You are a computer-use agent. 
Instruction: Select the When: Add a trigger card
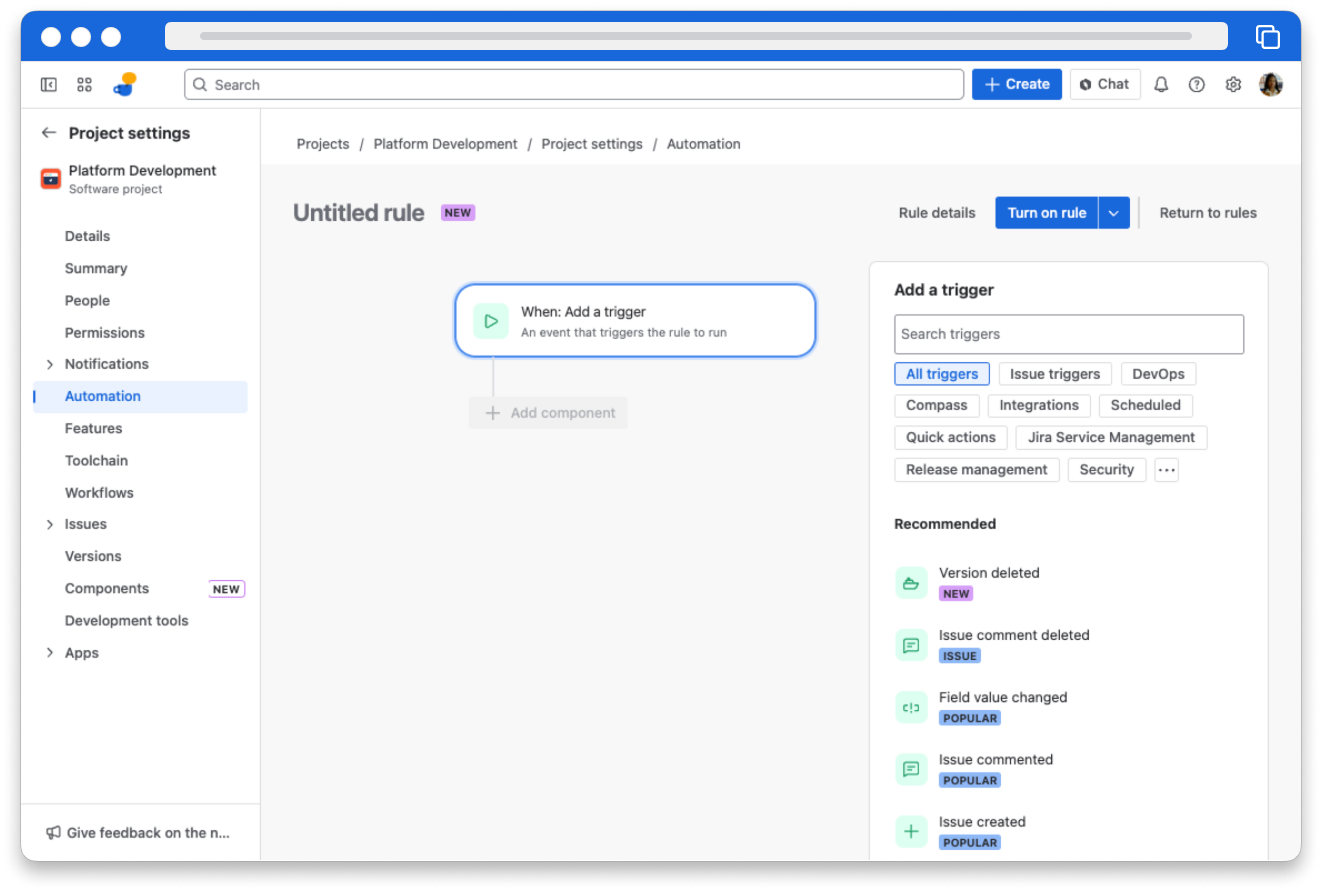tap(636, 321)
